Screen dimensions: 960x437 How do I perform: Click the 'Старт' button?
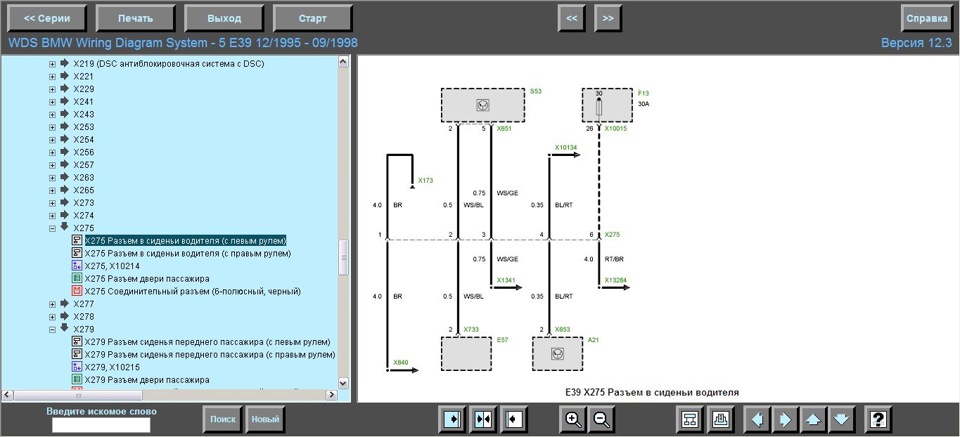[312, 18]
